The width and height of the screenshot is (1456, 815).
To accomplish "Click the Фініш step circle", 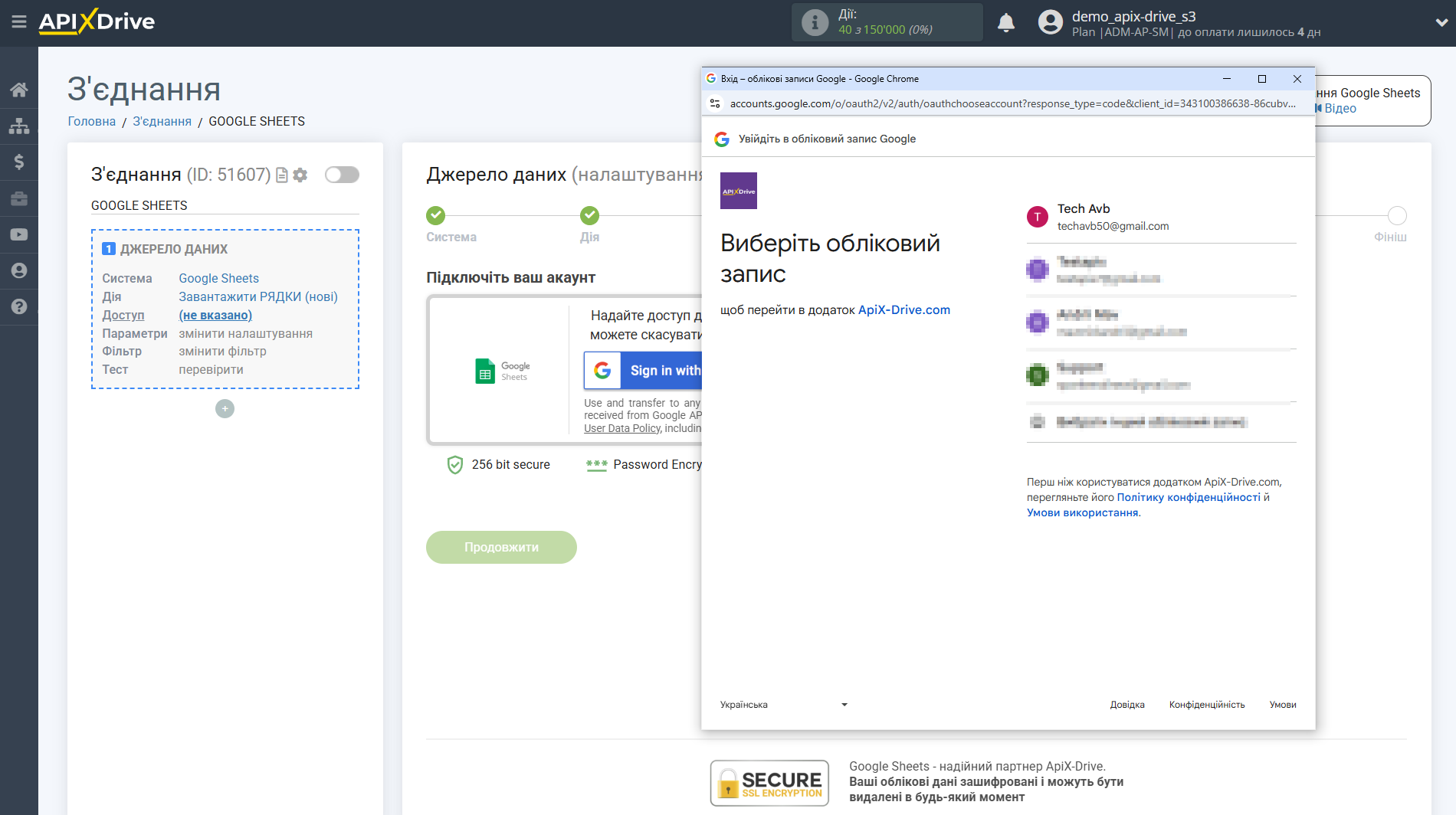I will click(1397, 215).
